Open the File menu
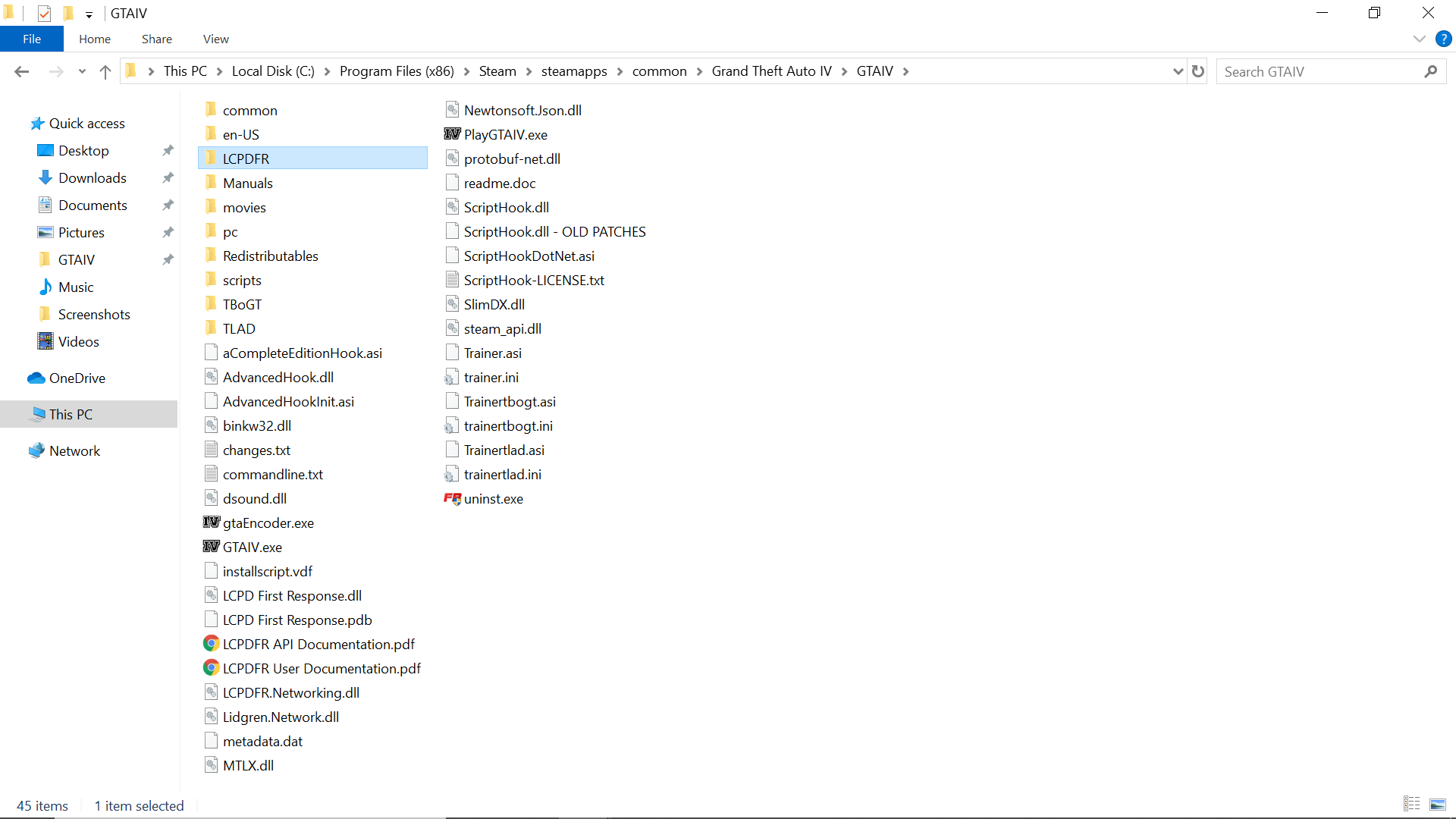Screen dimensions: 1456x819 coord(32,39)
